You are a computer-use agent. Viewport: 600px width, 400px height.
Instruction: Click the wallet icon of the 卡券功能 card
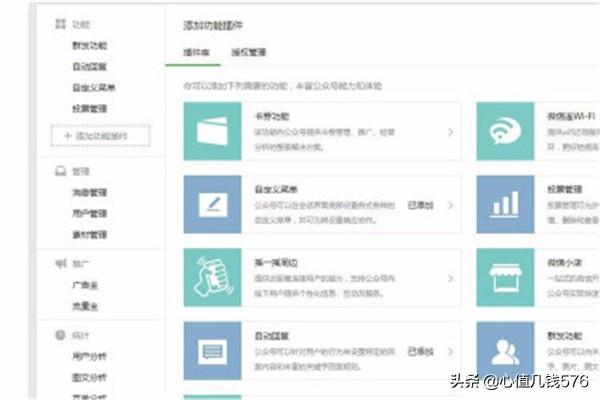pyautogui.click(x=212, y=131)
